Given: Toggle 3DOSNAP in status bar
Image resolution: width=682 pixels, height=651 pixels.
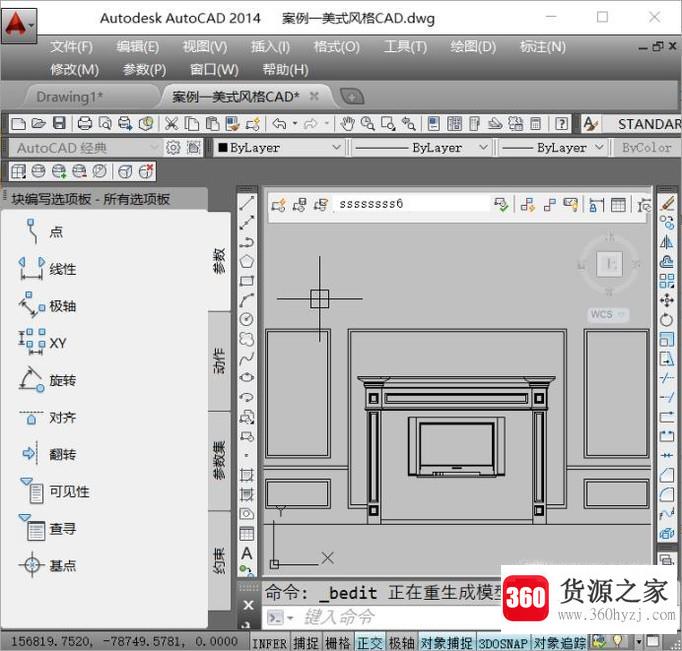Looking at the screenshot, I should (x=503, y=643).
